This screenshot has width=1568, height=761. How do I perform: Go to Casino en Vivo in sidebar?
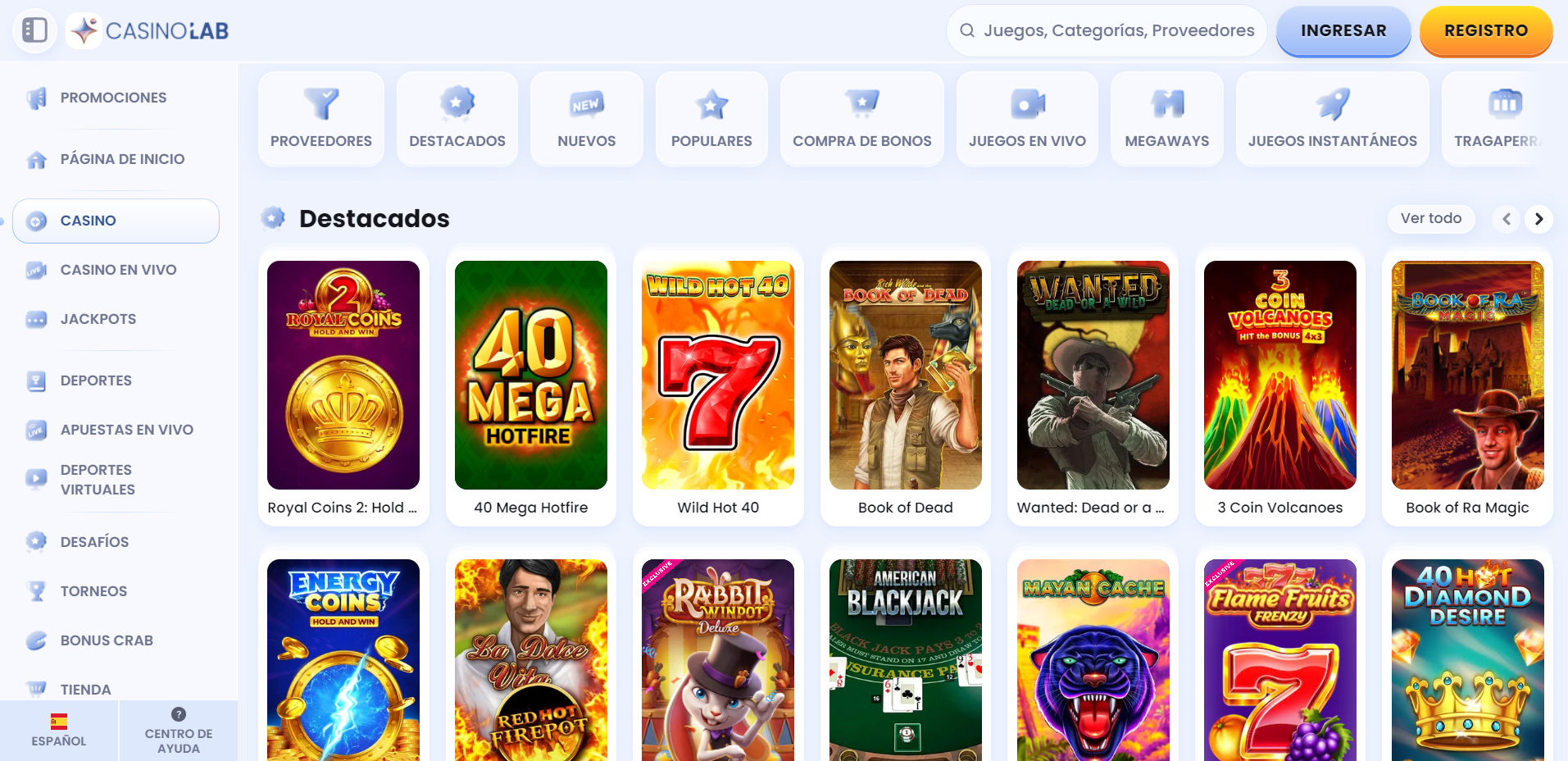(x=116, y=270)
